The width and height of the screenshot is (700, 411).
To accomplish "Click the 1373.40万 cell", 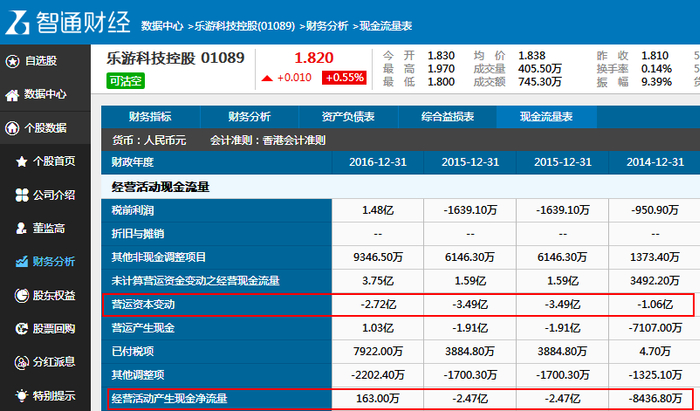I will coord(654,257).
